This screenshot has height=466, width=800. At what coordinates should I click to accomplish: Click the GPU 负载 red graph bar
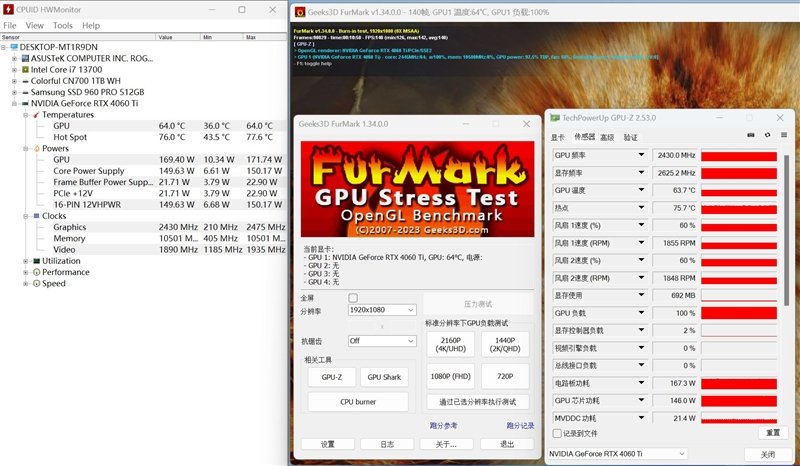[739, 313]
